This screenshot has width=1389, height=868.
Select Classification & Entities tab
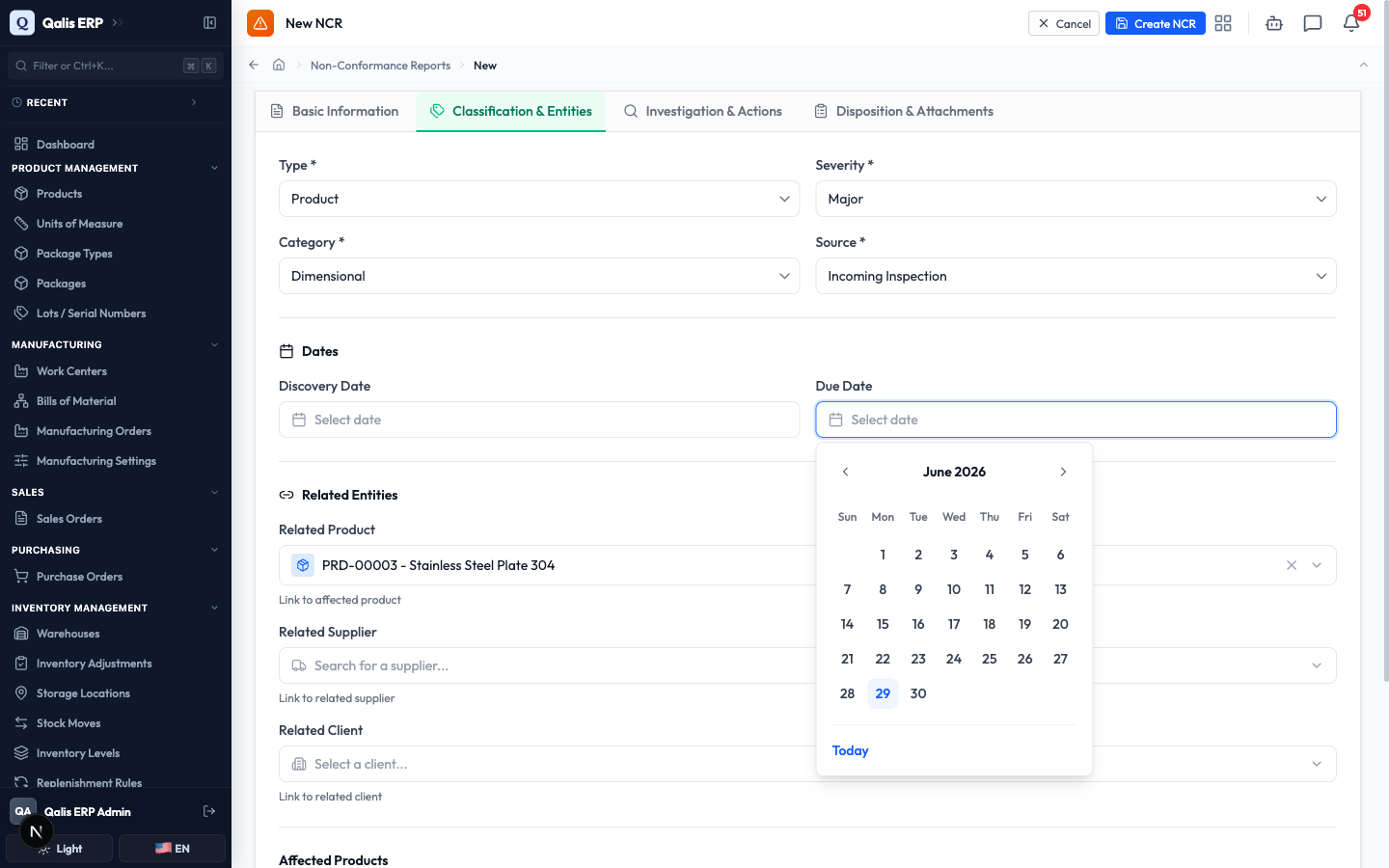coord(511,111)
